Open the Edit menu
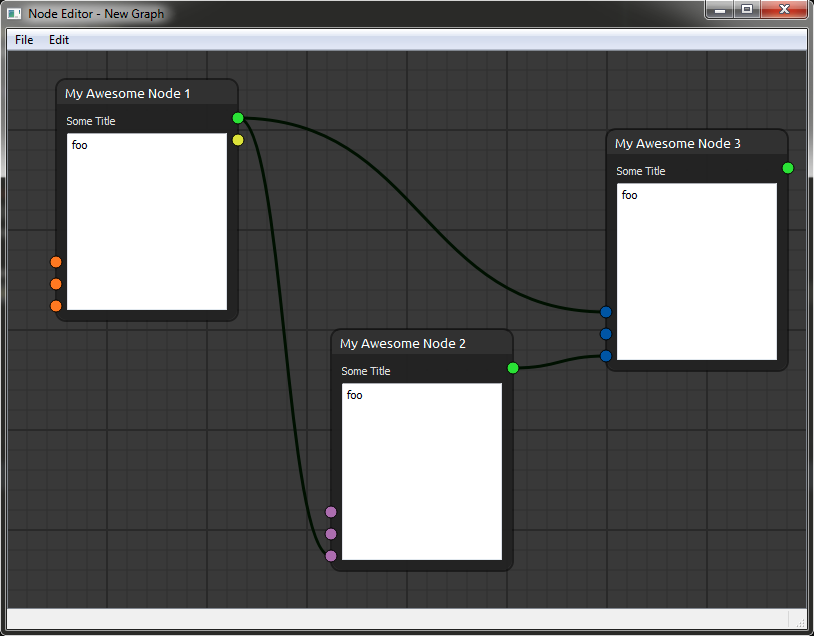Screen dimensions: 814x636 59,40
